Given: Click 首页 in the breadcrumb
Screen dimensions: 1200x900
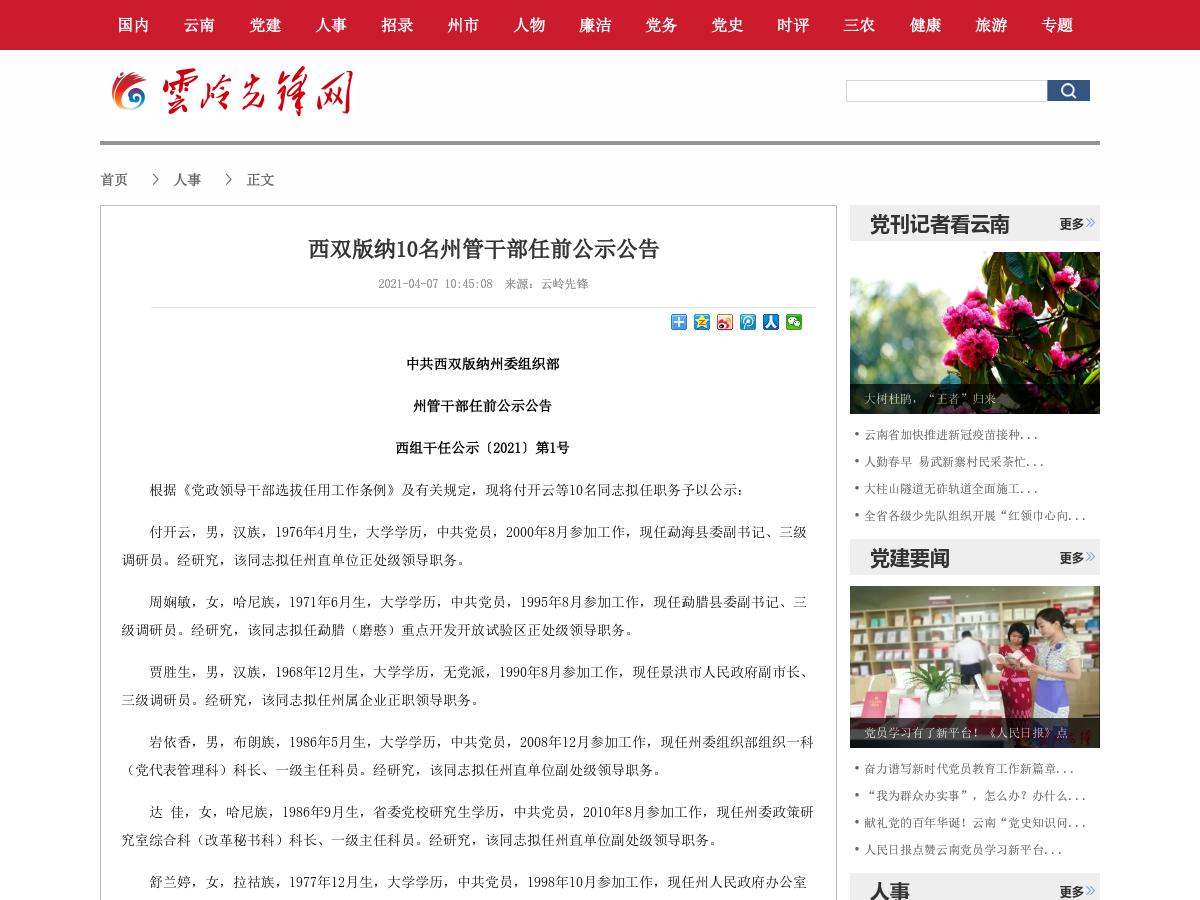Looking at the screenshot, I should pos(114,180).
